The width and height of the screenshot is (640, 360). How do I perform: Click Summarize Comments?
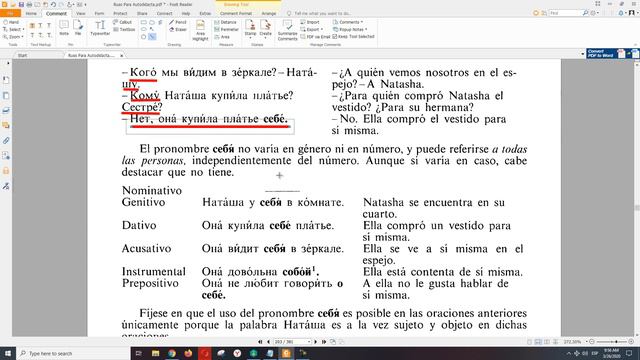287,31
